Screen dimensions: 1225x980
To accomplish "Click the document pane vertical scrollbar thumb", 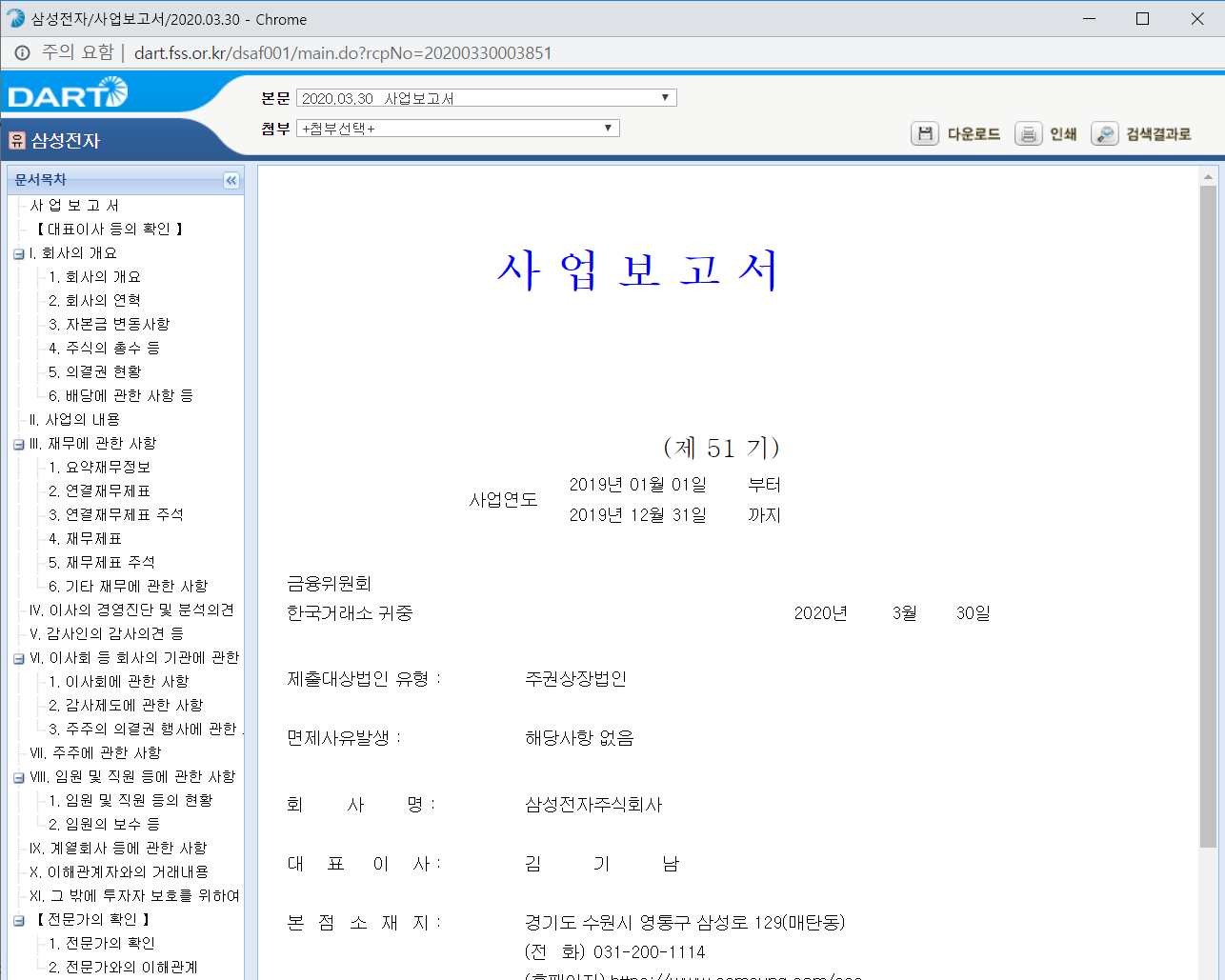I will pyautogui.click(x=1208, y=516).
